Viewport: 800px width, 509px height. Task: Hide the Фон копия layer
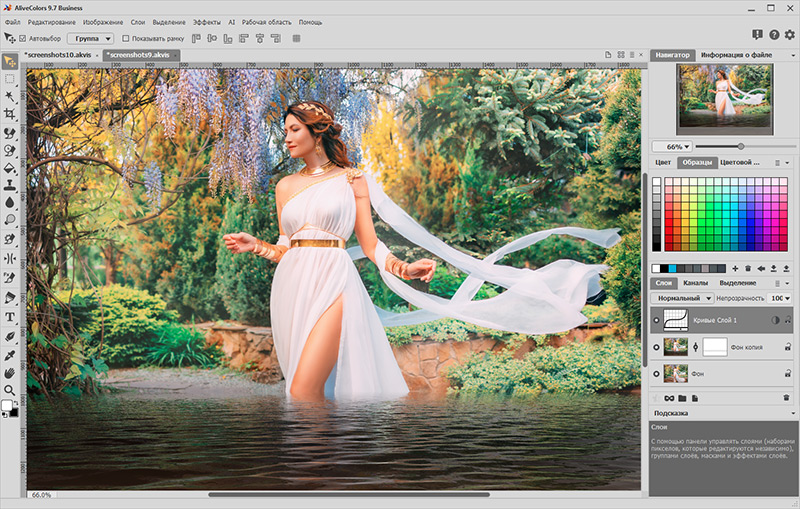coord(657,347)
